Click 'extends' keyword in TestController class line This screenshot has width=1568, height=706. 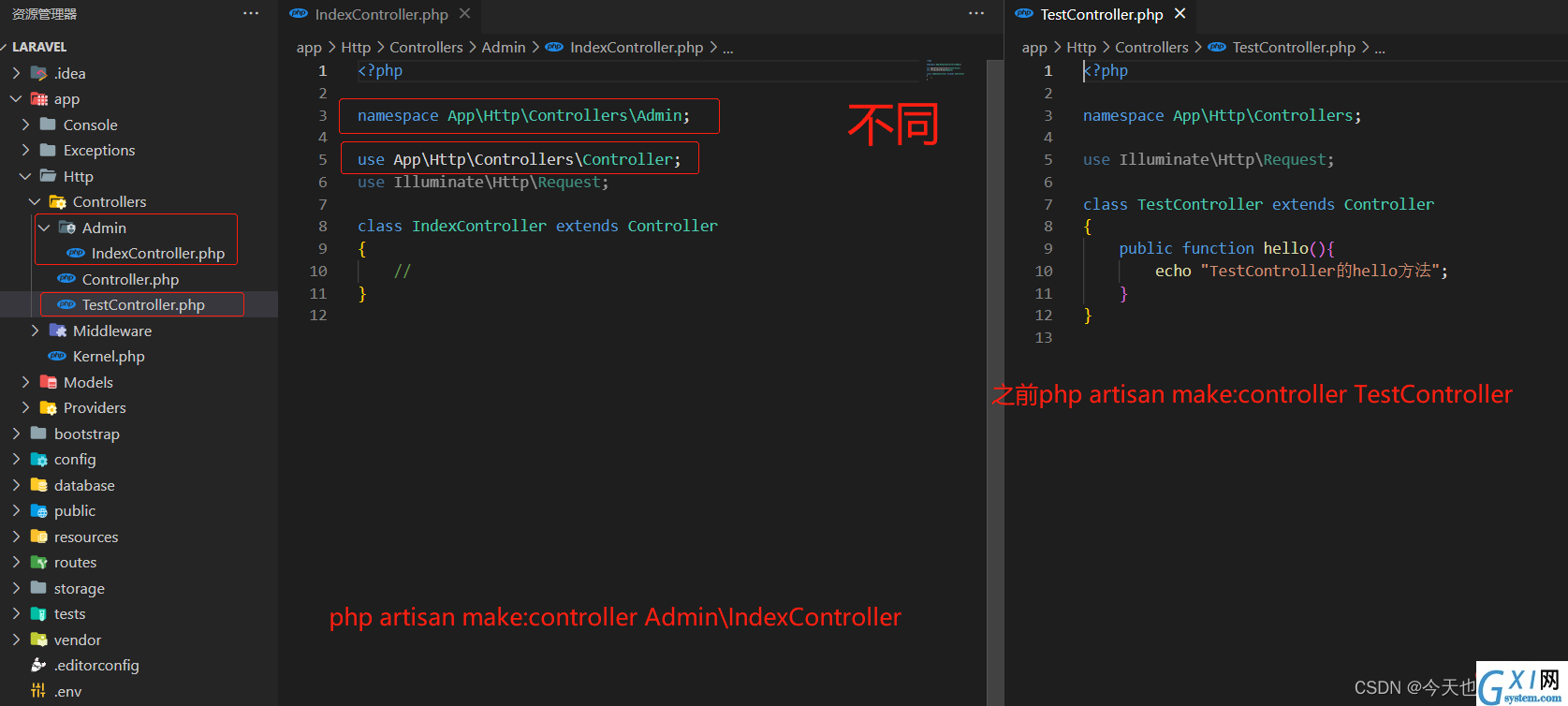(1303, 204)
